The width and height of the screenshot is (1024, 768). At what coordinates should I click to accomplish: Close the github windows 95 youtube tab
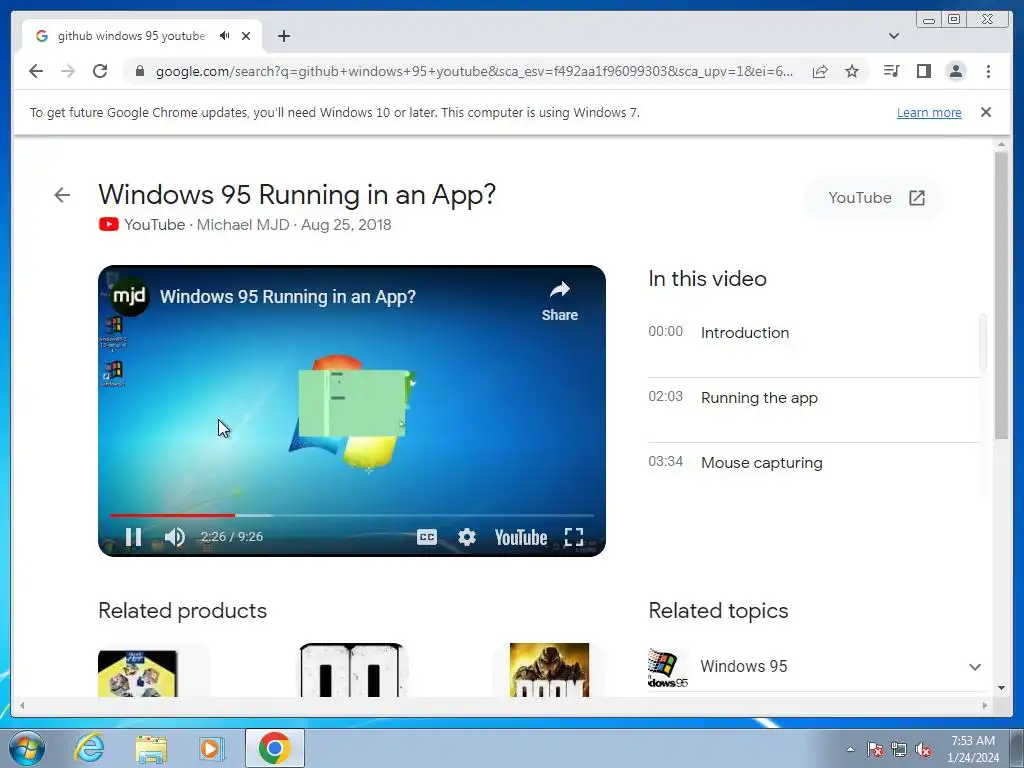tap(246, 36)
